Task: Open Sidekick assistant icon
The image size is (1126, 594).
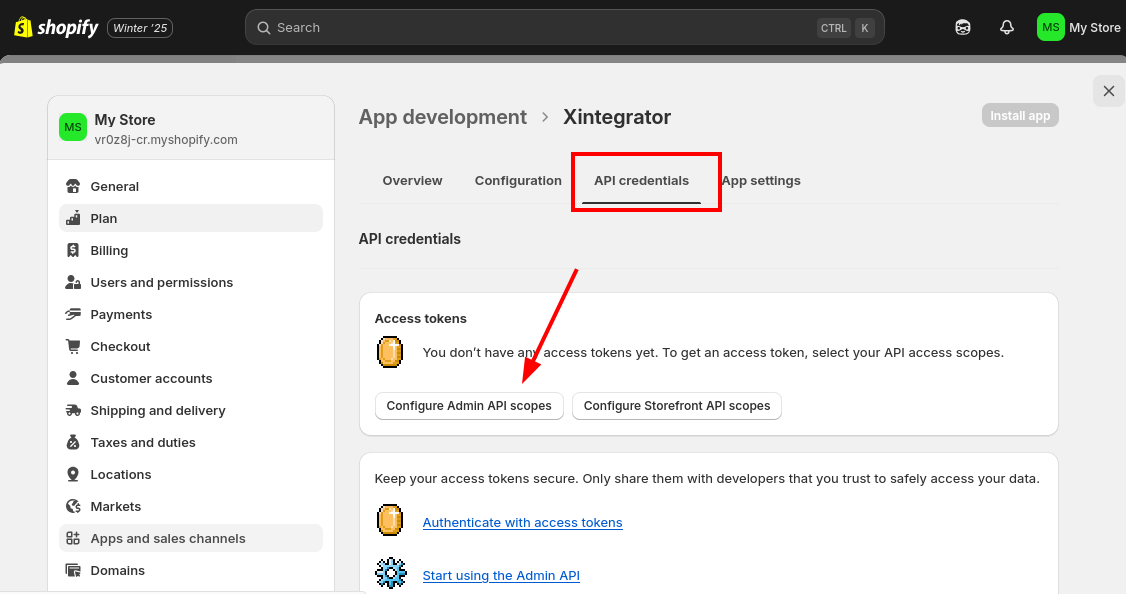Action: point(963,27)
